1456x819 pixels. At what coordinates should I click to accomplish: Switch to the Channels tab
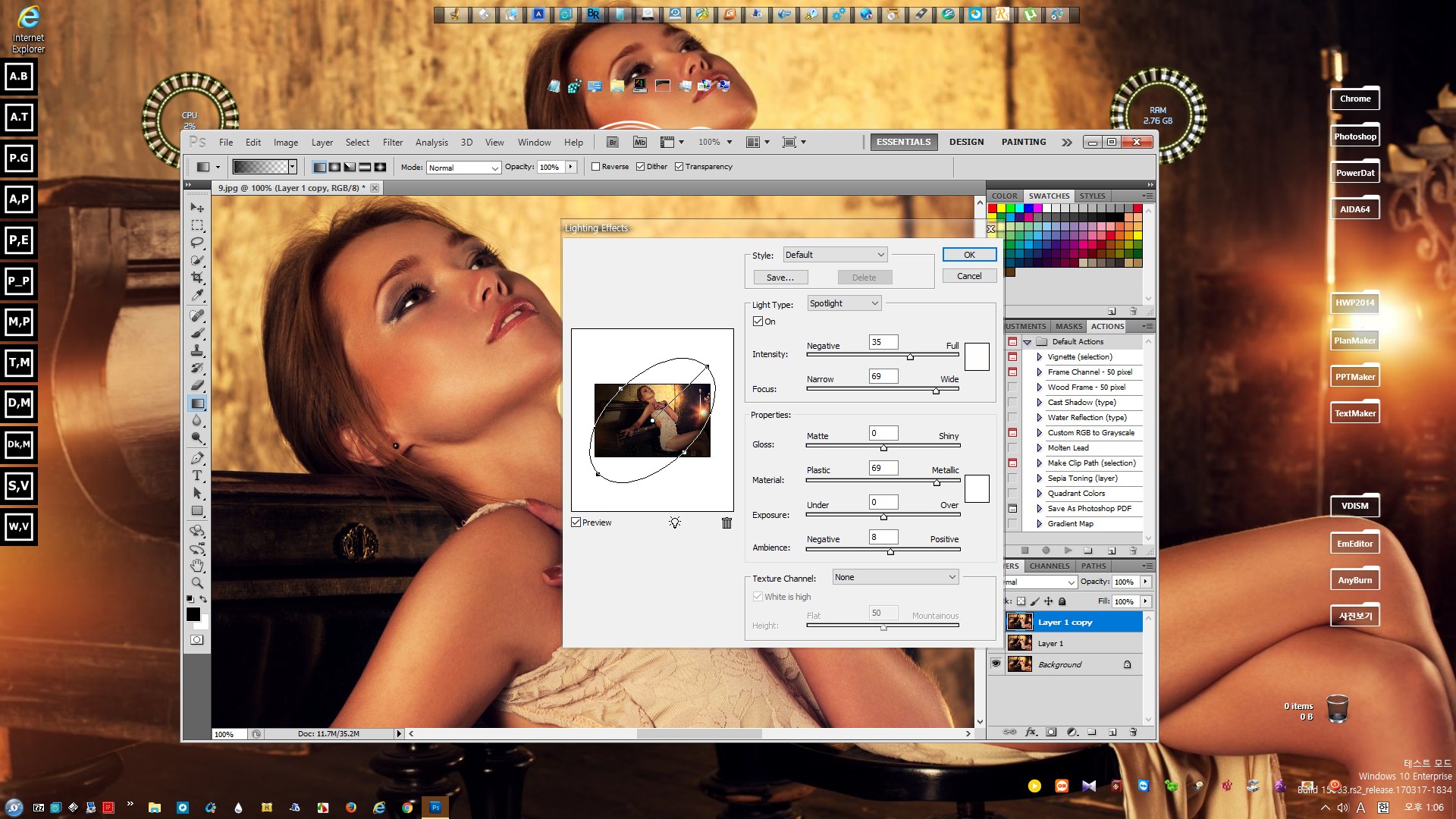coord(1049,566)
